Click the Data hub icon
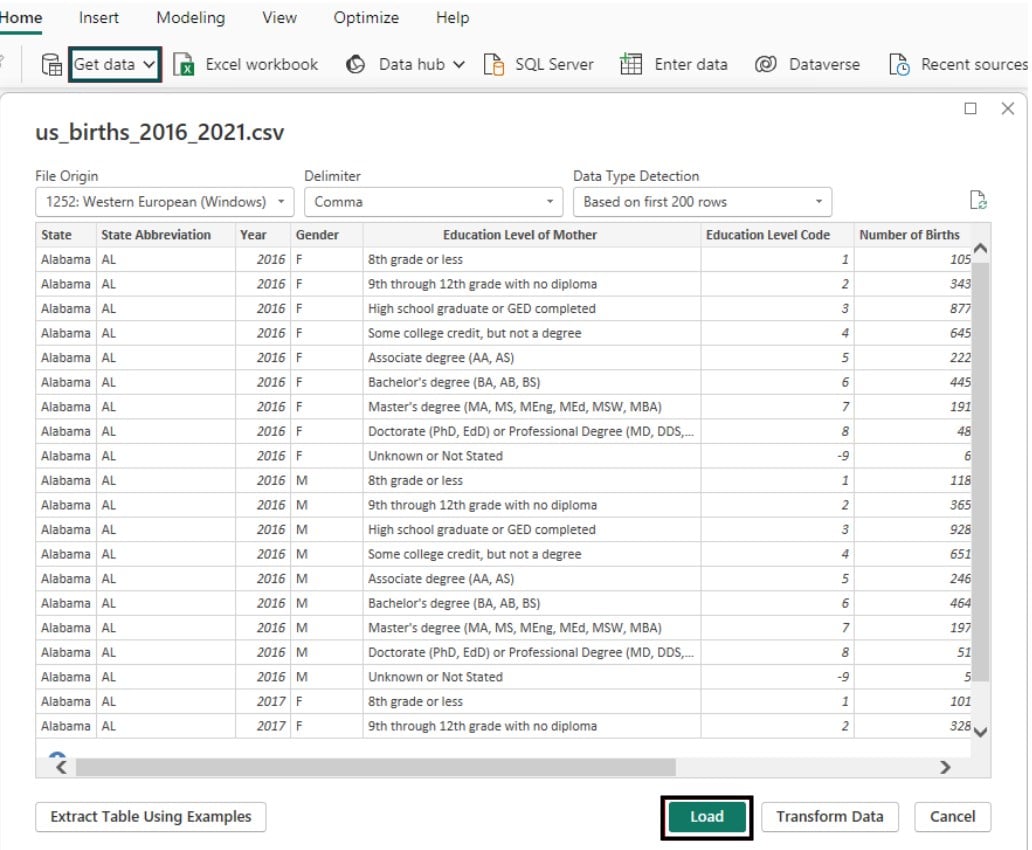The width and height of the screenshot is (1032, 850). tap(356, 64)
